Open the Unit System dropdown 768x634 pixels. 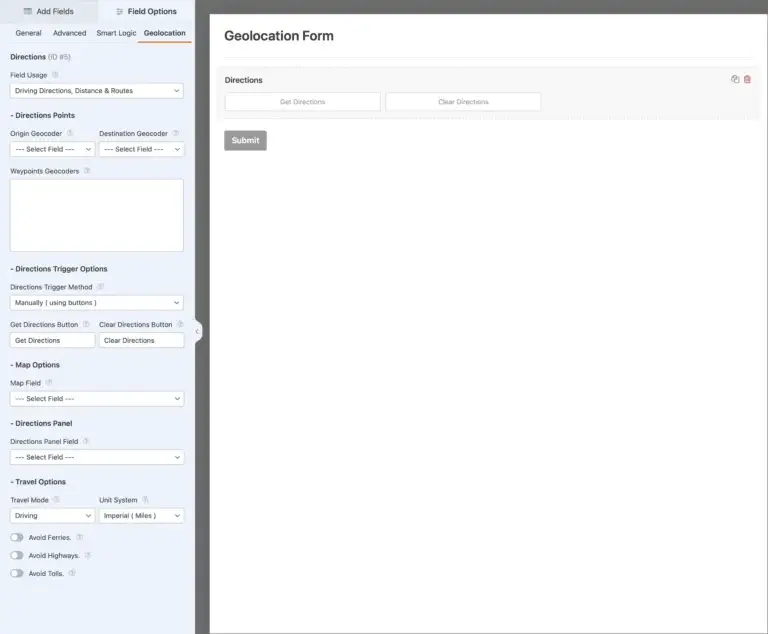(x=142, y=515)
